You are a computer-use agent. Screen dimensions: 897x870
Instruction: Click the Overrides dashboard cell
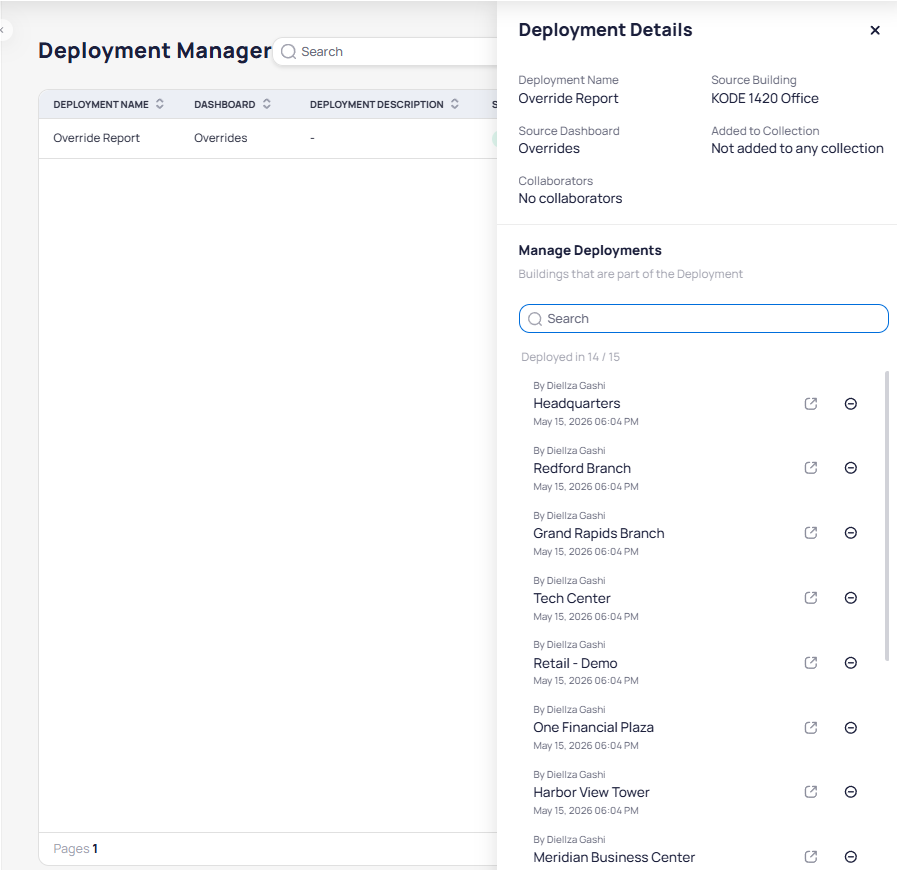click(220, 138)
